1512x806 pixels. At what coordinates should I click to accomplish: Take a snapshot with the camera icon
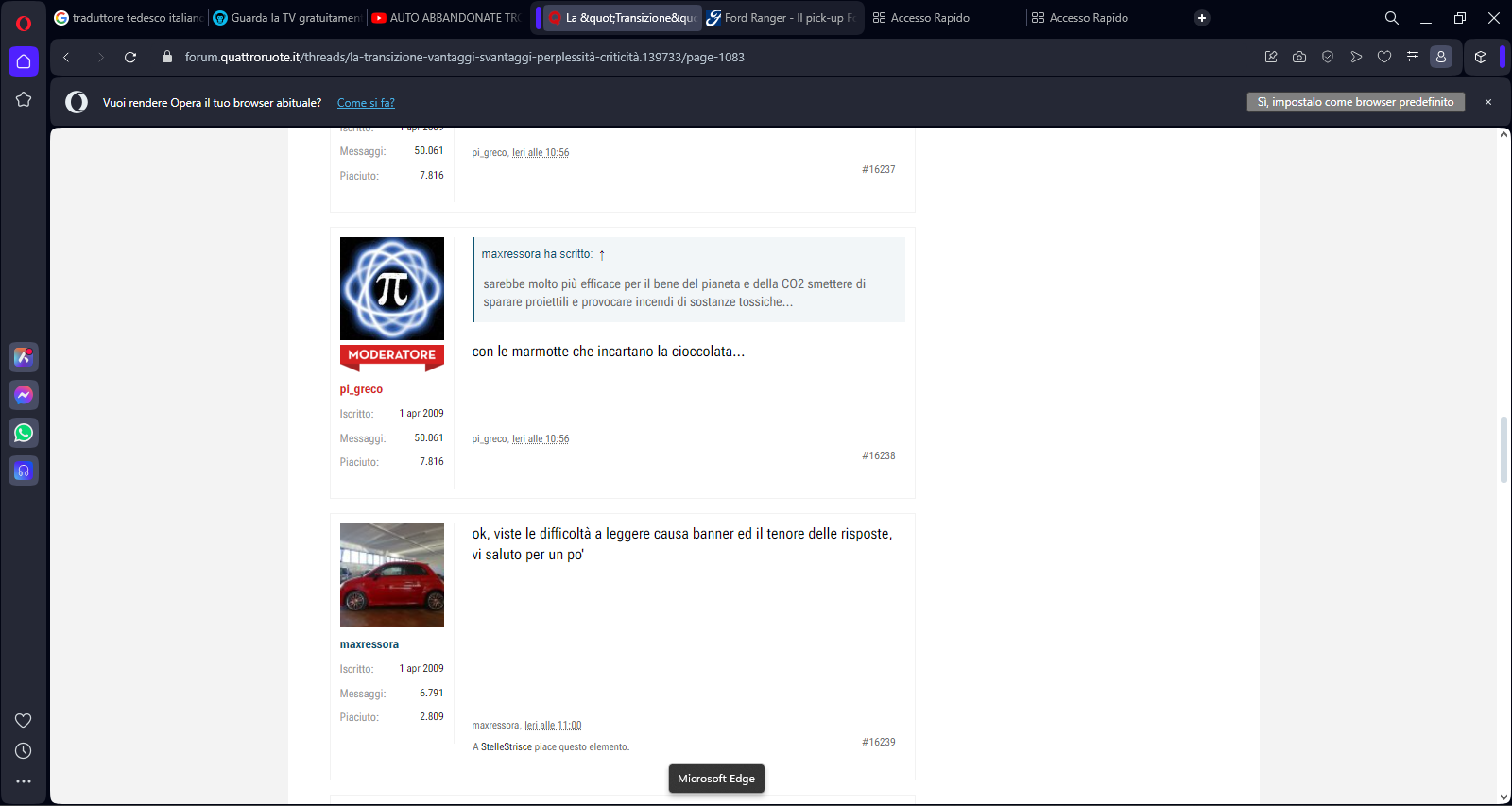click(1299, 57)
